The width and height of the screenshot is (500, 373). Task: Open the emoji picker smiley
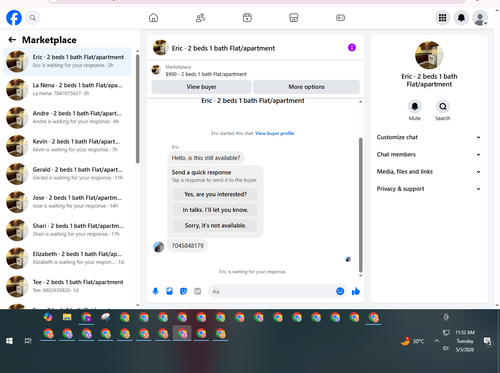340,291
